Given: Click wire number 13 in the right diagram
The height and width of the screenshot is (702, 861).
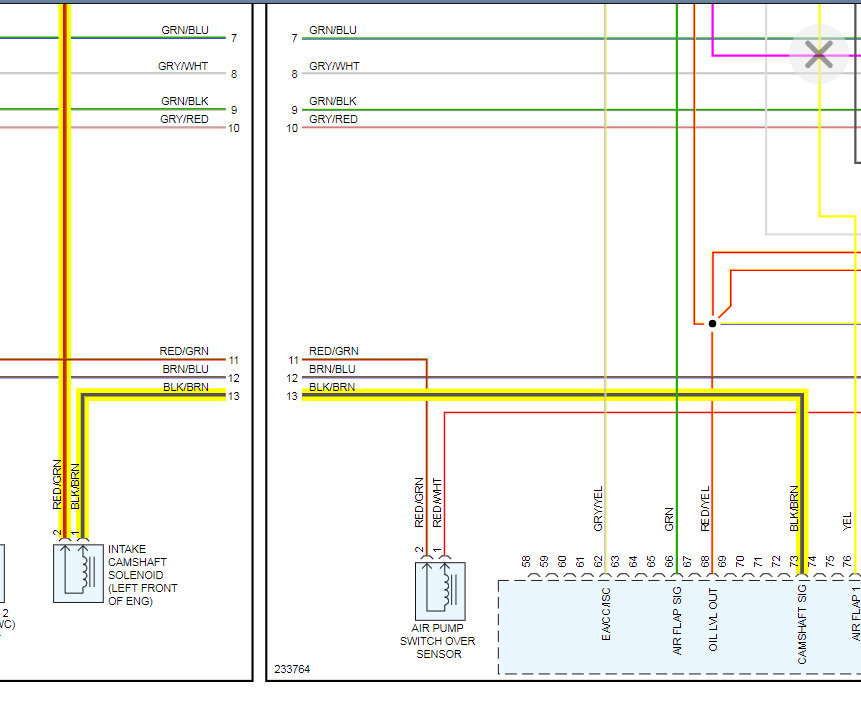Looking at the screenshot, I should pyautogui.click(x=292, y=396).
